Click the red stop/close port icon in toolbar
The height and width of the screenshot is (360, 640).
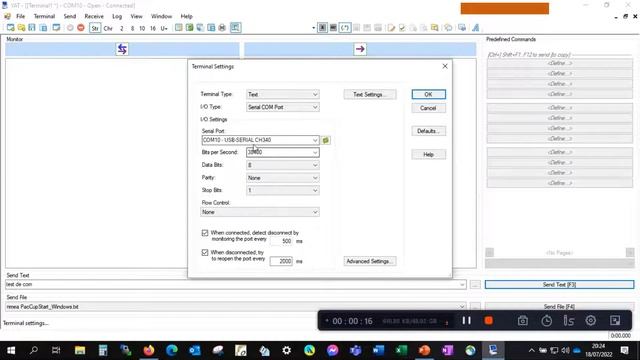81,28
